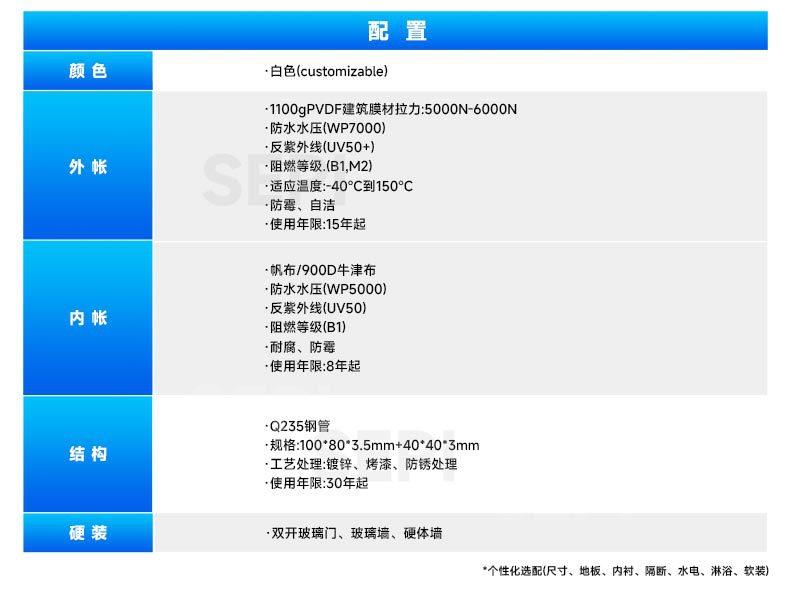Click the 适应温度 -40°C到150°C line
Viewport: 790px width, 612px height.
339,186
